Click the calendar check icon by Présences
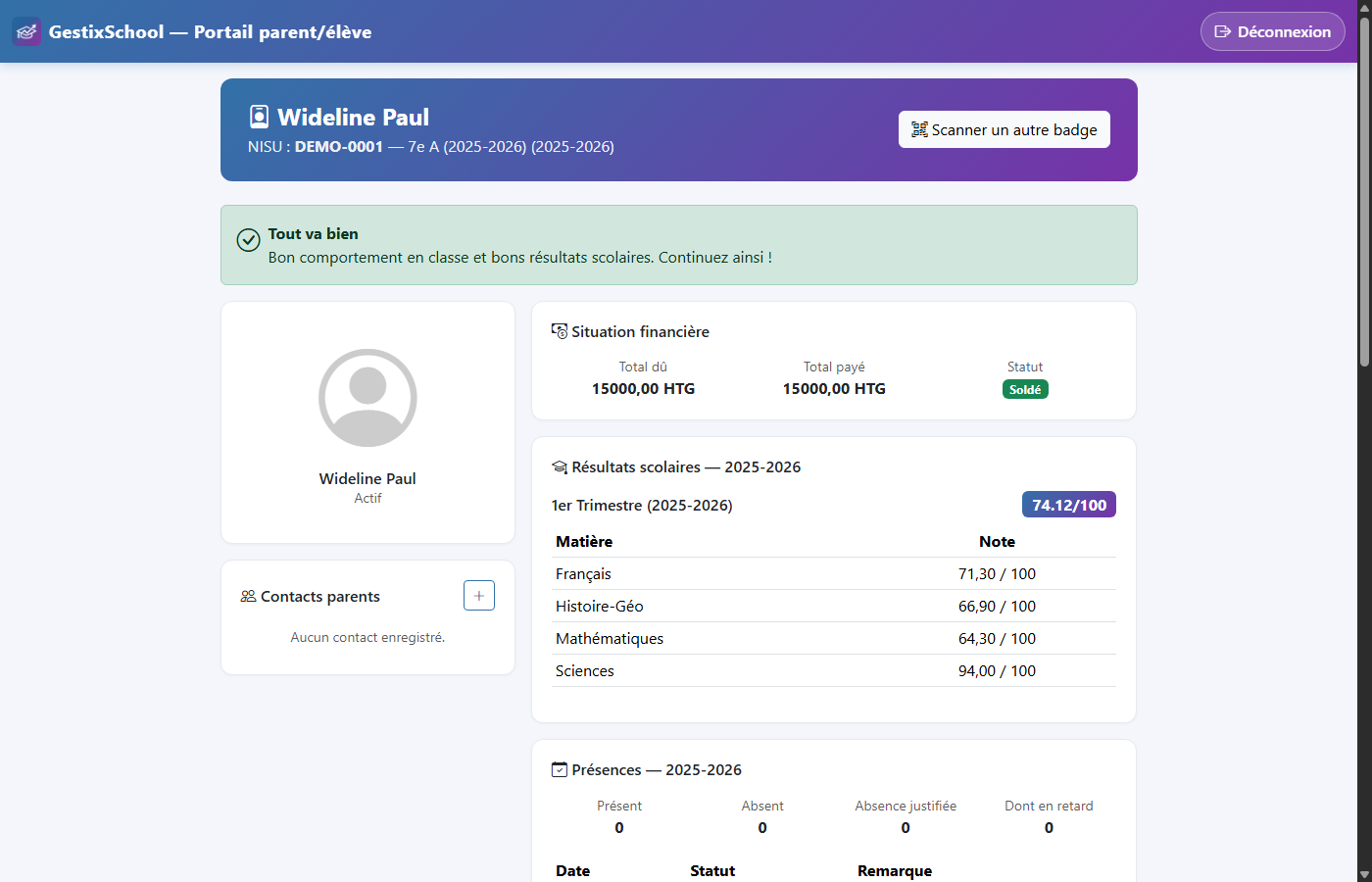Viewport: 1372px width, 882px height. (x=560, y=770)
